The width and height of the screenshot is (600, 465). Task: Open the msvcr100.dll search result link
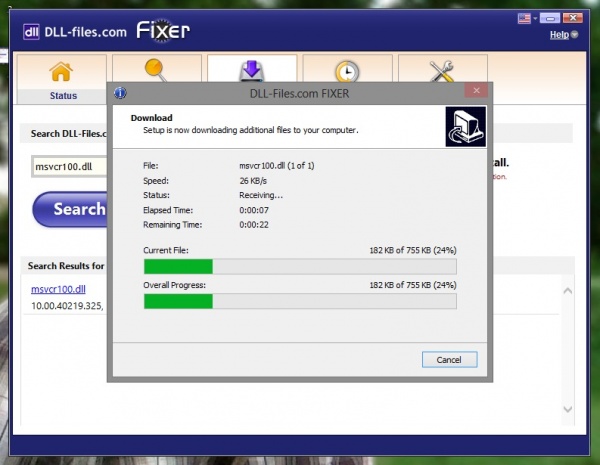point(58,289)
